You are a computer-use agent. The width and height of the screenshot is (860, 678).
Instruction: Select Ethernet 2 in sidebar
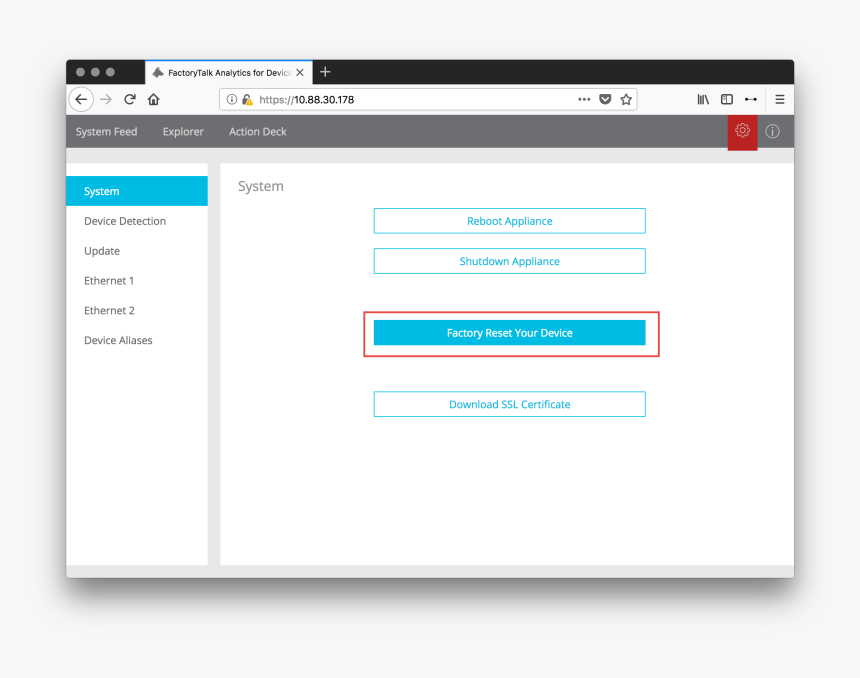pos(137,310)
